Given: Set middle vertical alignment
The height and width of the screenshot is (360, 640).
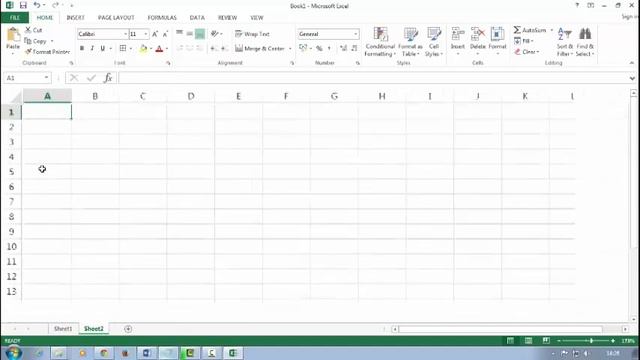Looking at the screenshot, I should pyautogui.click(x=190, y=33).
